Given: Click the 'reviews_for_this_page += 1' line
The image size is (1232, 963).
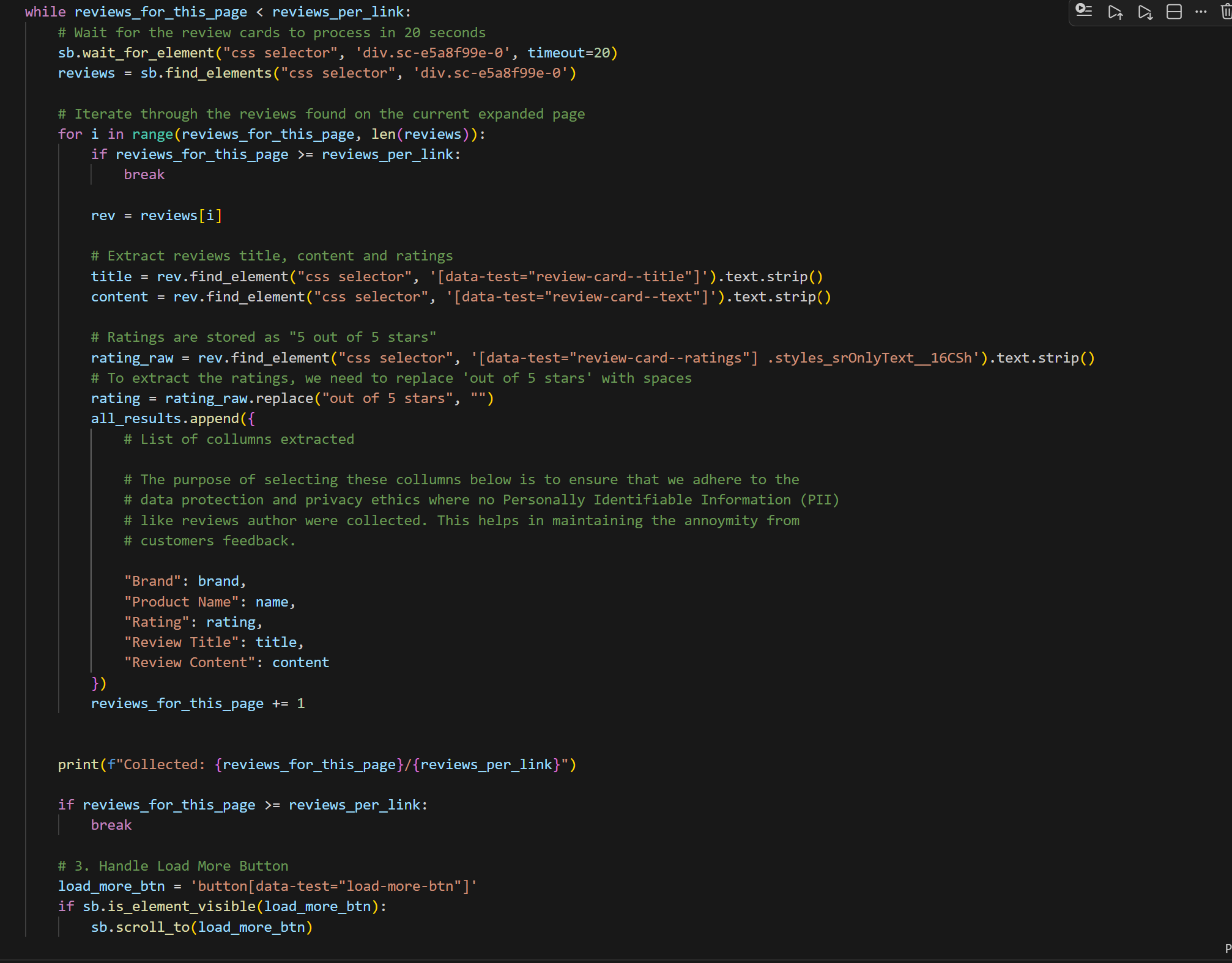Looking at the screenshot, I should (x=197, y=704).
